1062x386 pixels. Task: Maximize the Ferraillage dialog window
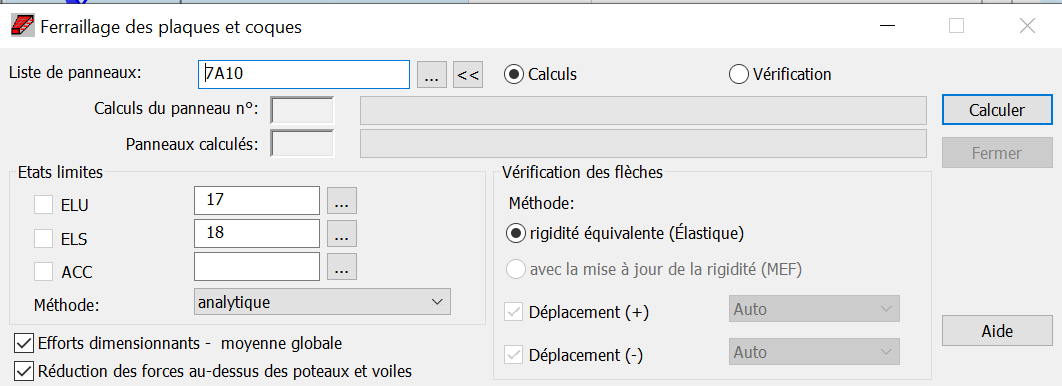[956, 26]
